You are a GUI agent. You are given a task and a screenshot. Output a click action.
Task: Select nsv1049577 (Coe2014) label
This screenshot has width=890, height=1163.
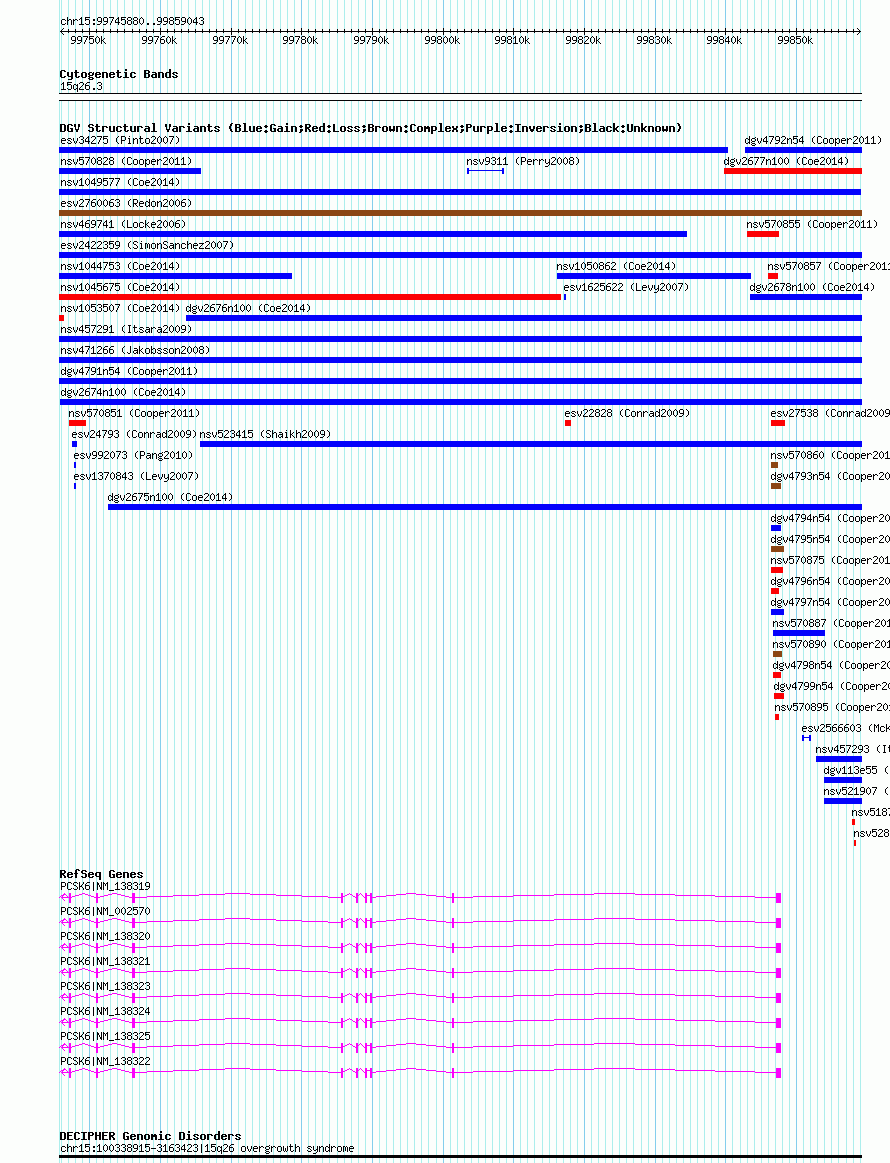[120, 182]
